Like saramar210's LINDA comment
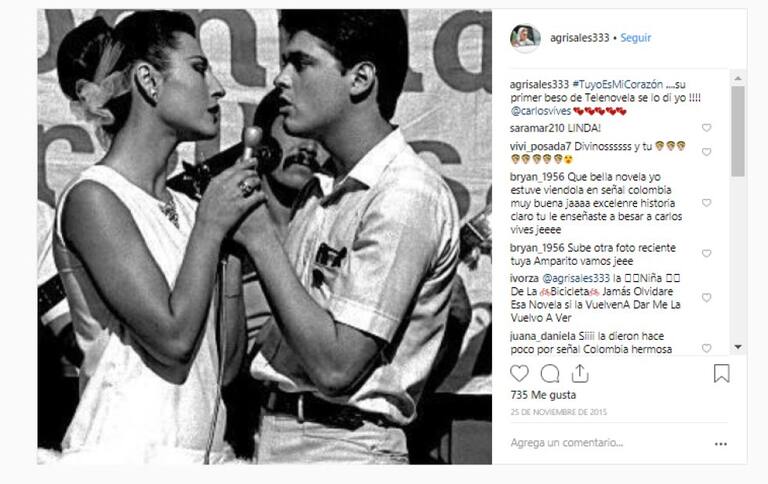The height and width of the screenshot is (484, 768). (706, 128)
